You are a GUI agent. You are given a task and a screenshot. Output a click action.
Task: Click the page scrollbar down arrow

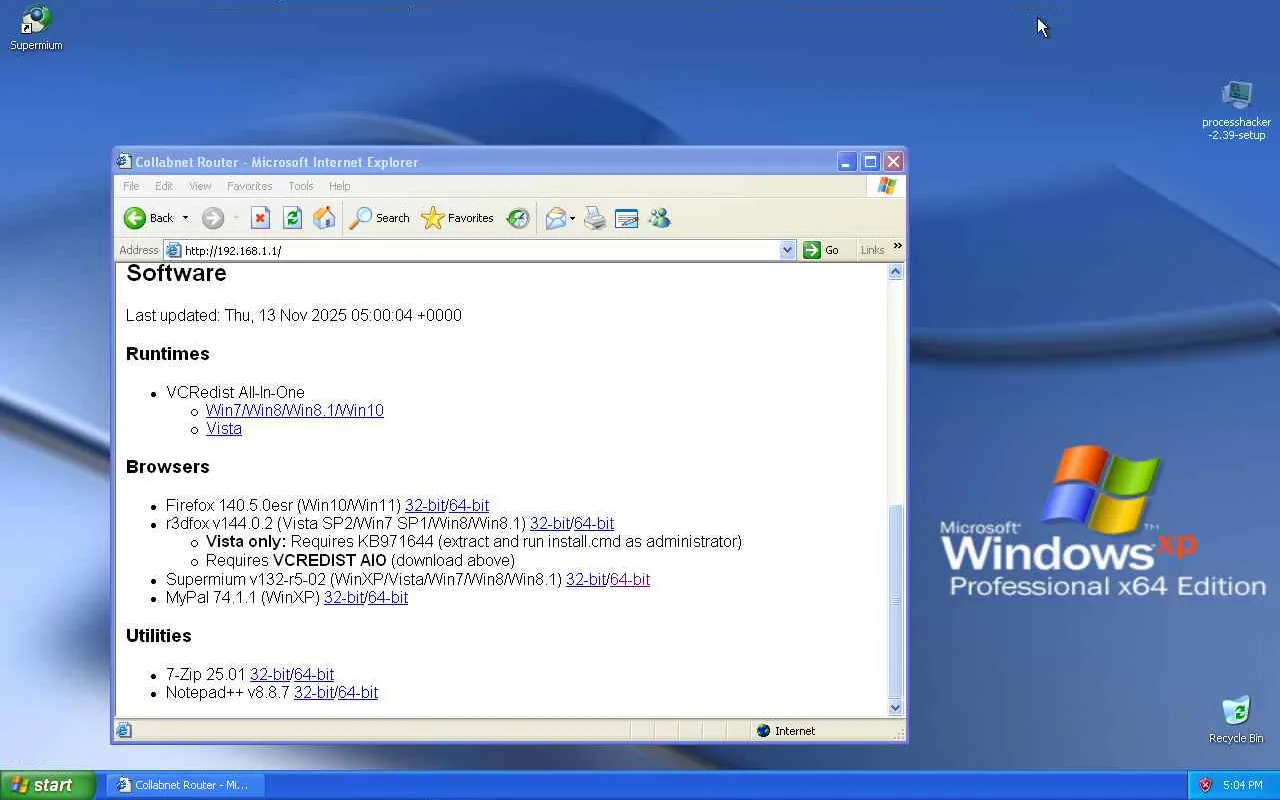[x=896, y=708]
